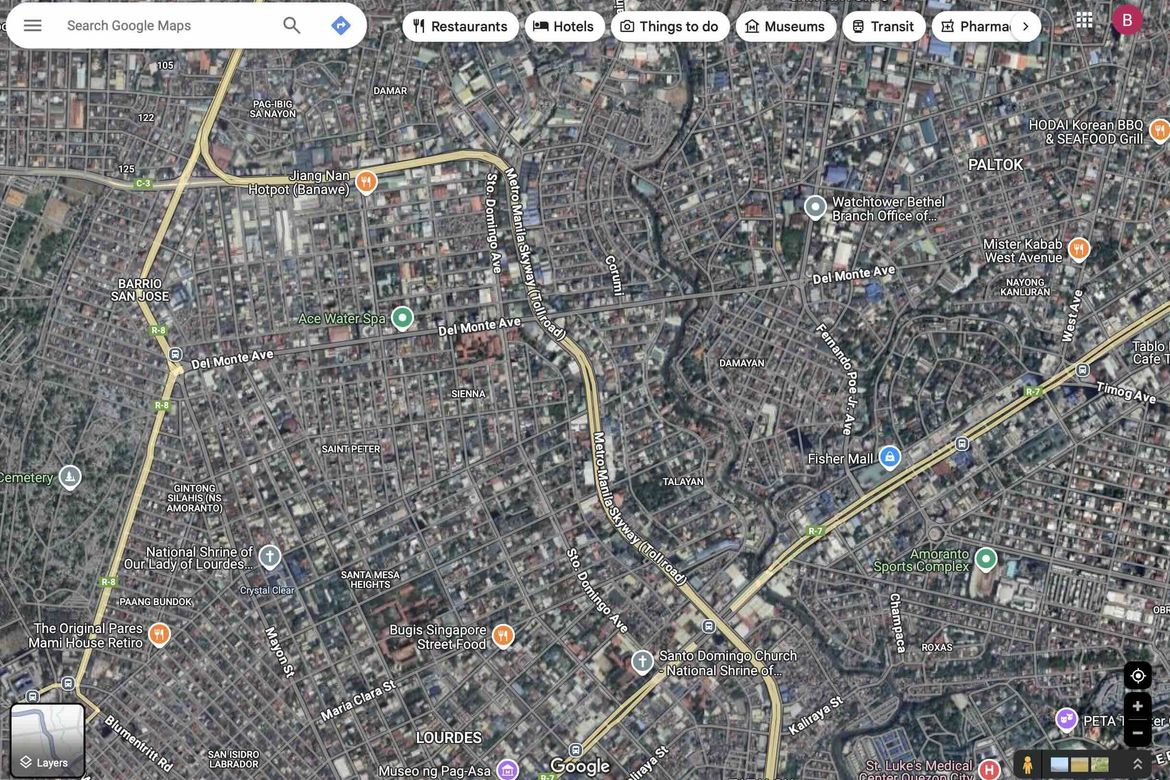Click the transit stop icon near Timog Ave
1170x780 pixels.
[1082, 369]
